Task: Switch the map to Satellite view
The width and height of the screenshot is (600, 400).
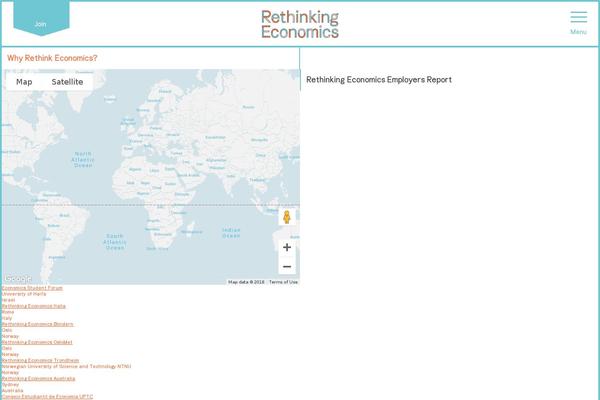Action: (67, 82)
